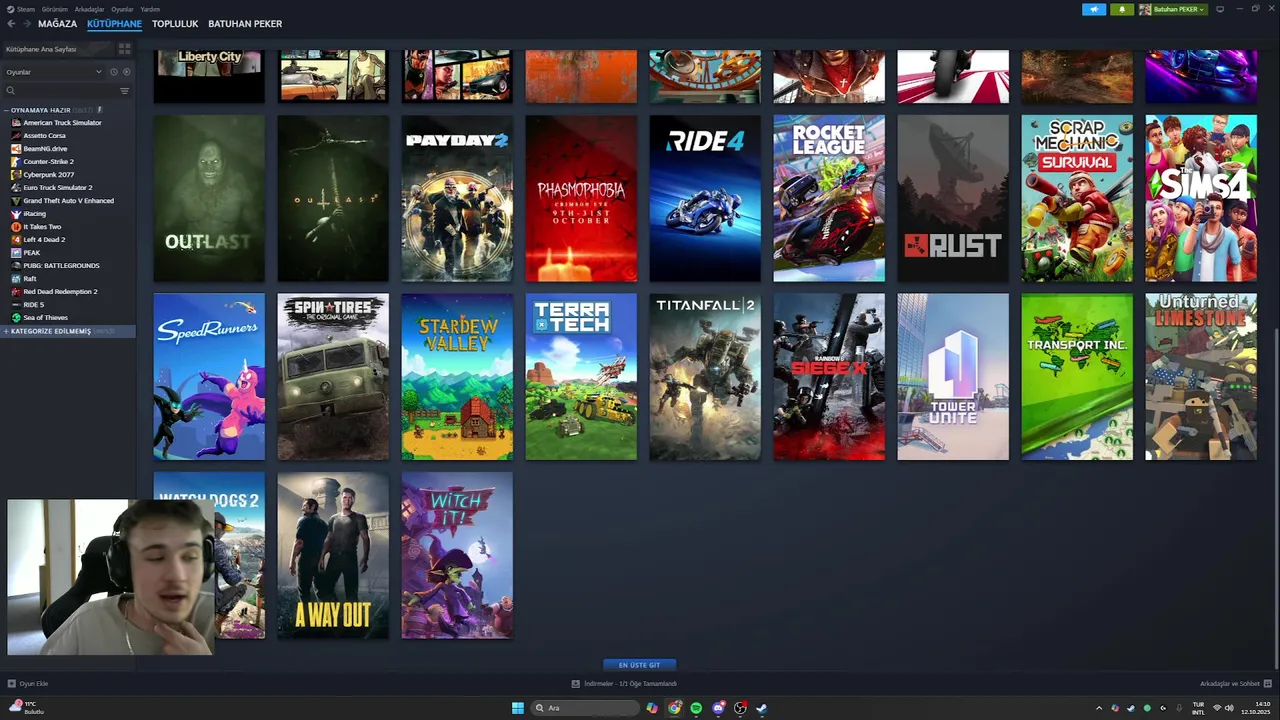Open the Oyunlar filter dropdown
The image size is (1280, 720).
(54, 72)
